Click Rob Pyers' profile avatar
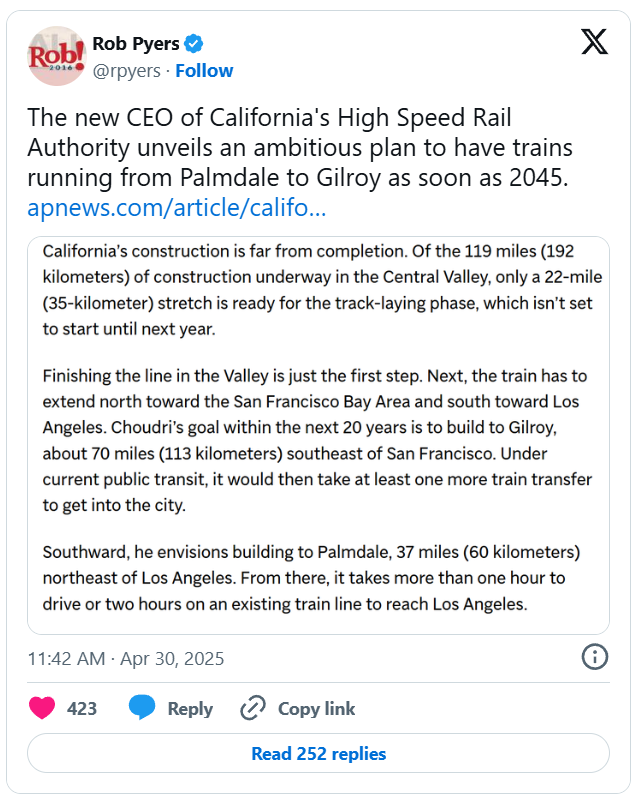The image size is (638, 804). tap(56, 56)
